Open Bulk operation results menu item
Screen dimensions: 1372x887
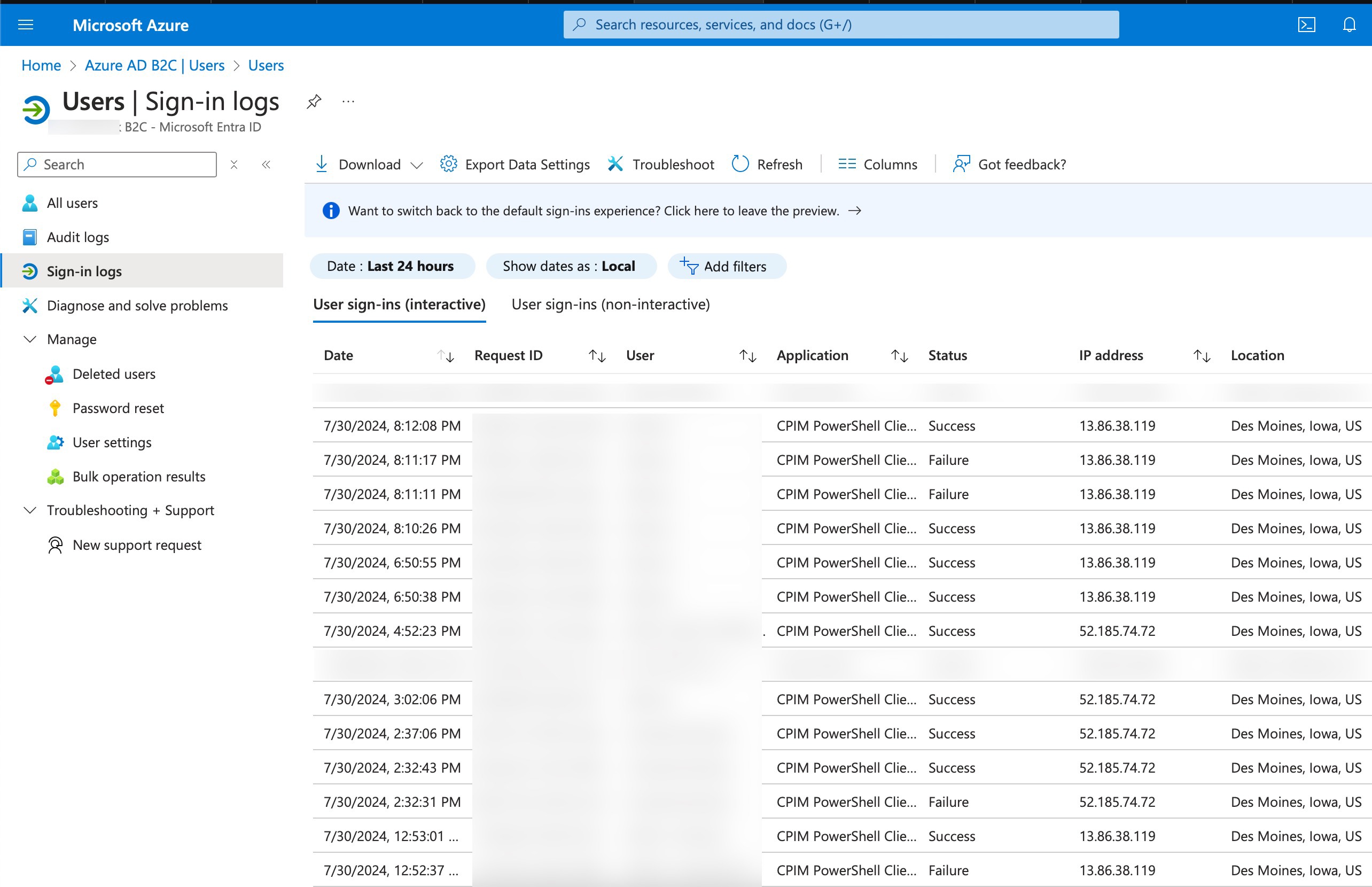[139, 476]
